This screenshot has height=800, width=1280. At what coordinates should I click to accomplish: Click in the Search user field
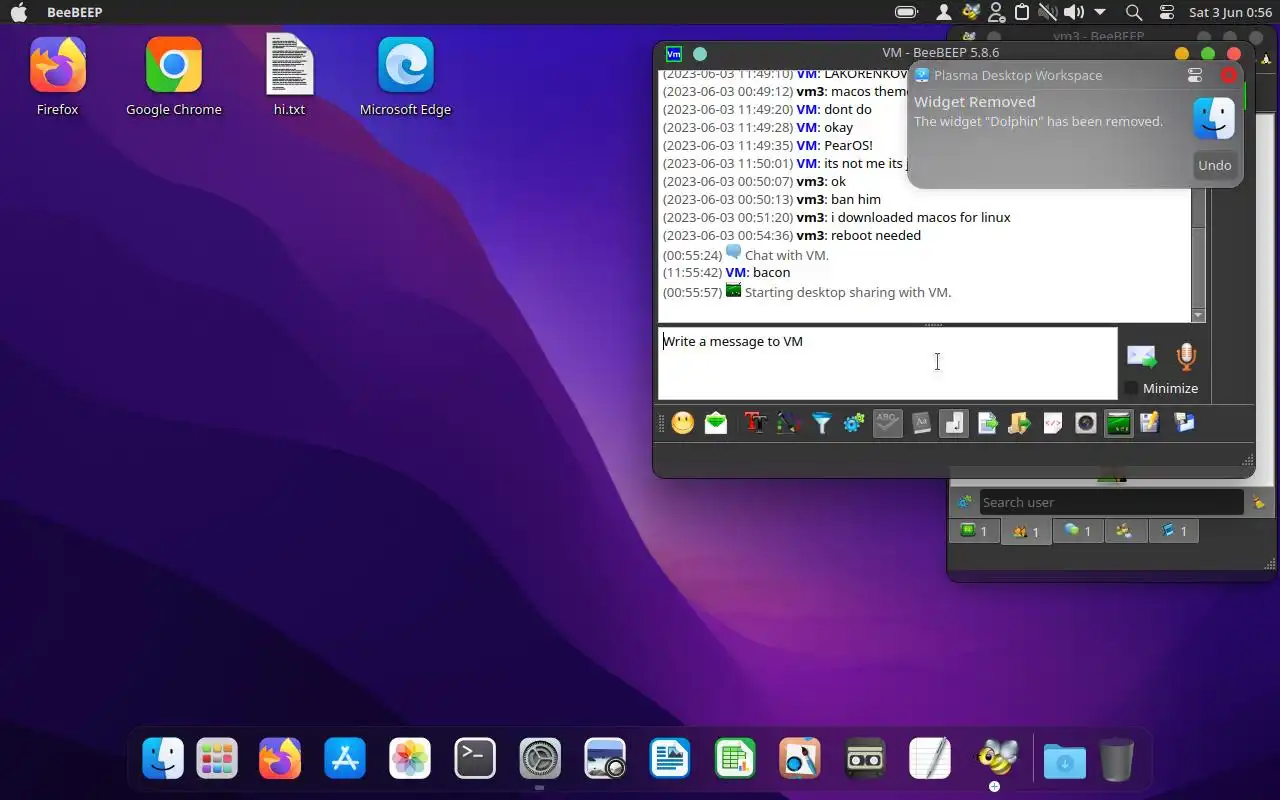1110,502
